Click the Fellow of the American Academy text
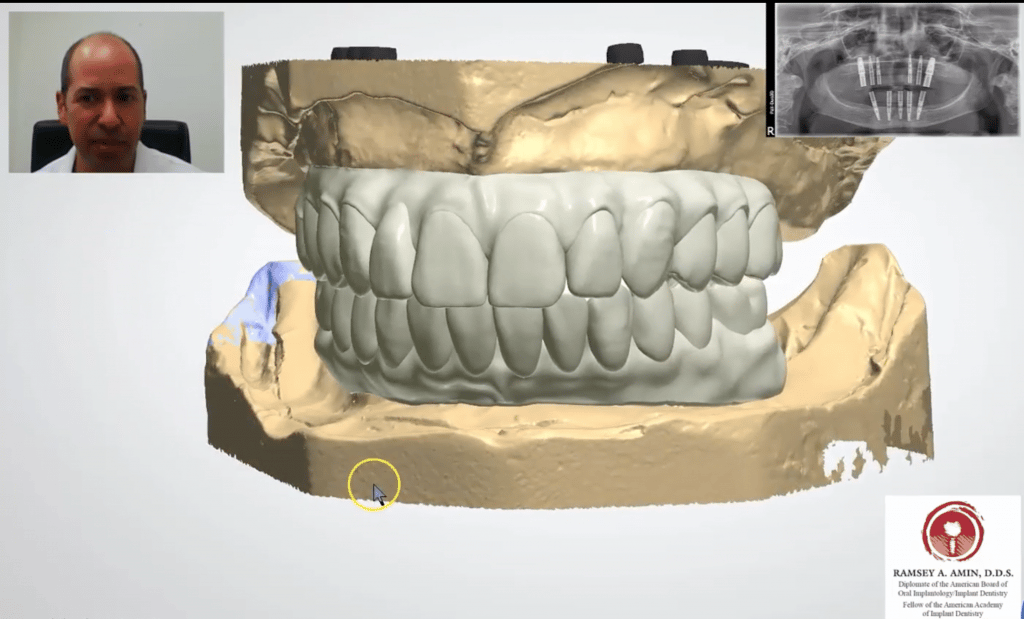The image size is (1024, 619). [x=952, y=603]
